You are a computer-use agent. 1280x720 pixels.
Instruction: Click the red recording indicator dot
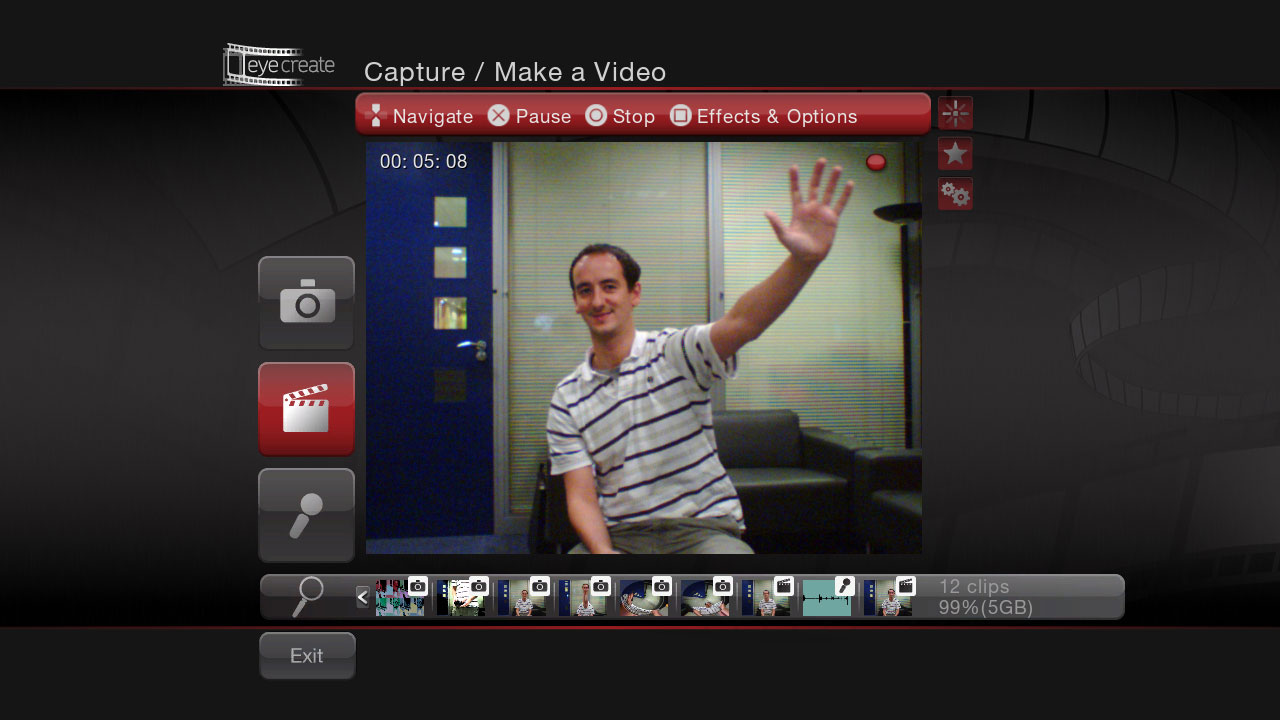(x=876, y=162)
